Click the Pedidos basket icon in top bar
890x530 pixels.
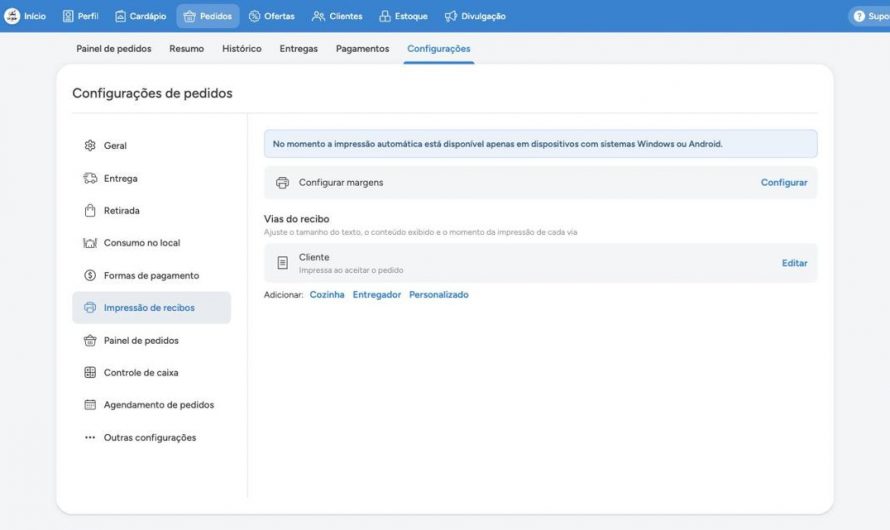[190, 16]
